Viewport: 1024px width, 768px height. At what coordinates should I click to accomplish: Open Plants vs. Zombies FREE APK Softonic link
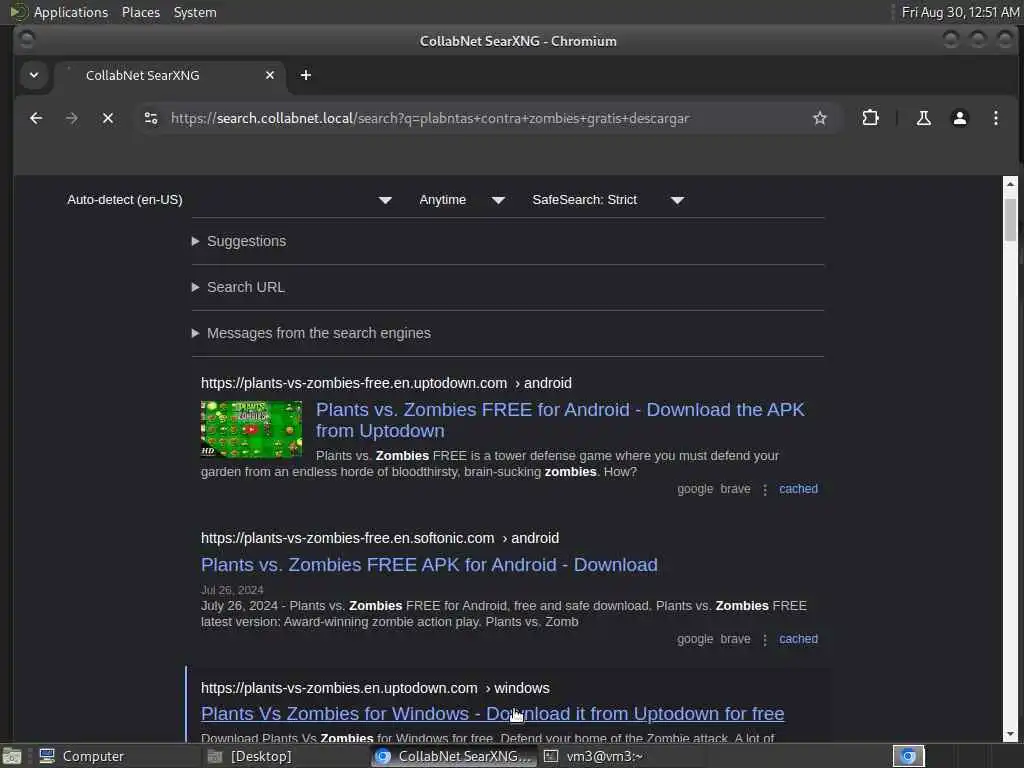point(429,565)
